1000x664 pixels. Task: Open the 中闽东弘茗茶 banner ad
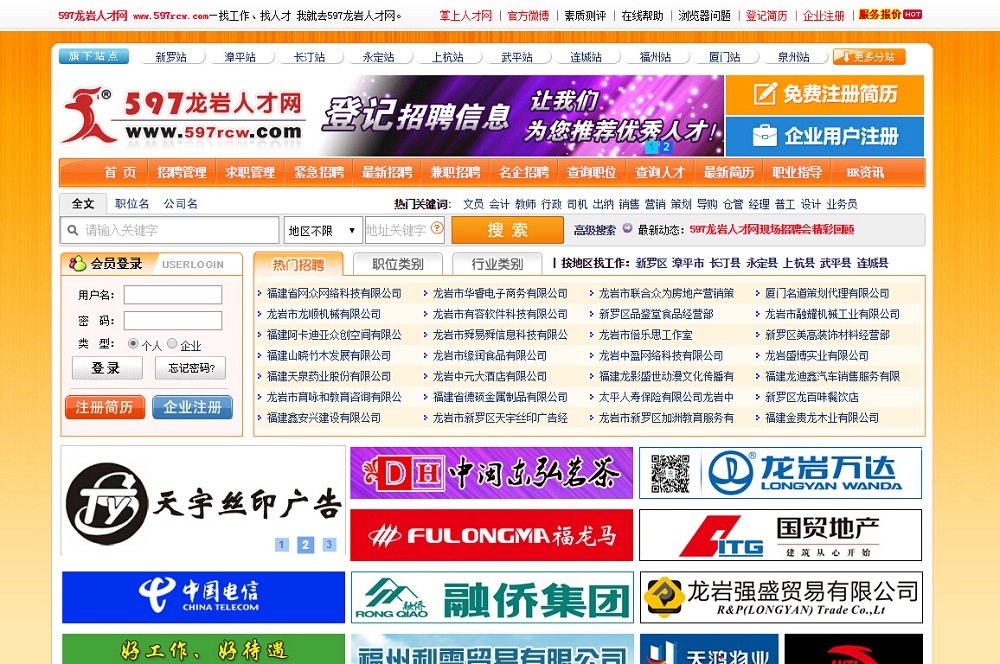tap(491, 473)
